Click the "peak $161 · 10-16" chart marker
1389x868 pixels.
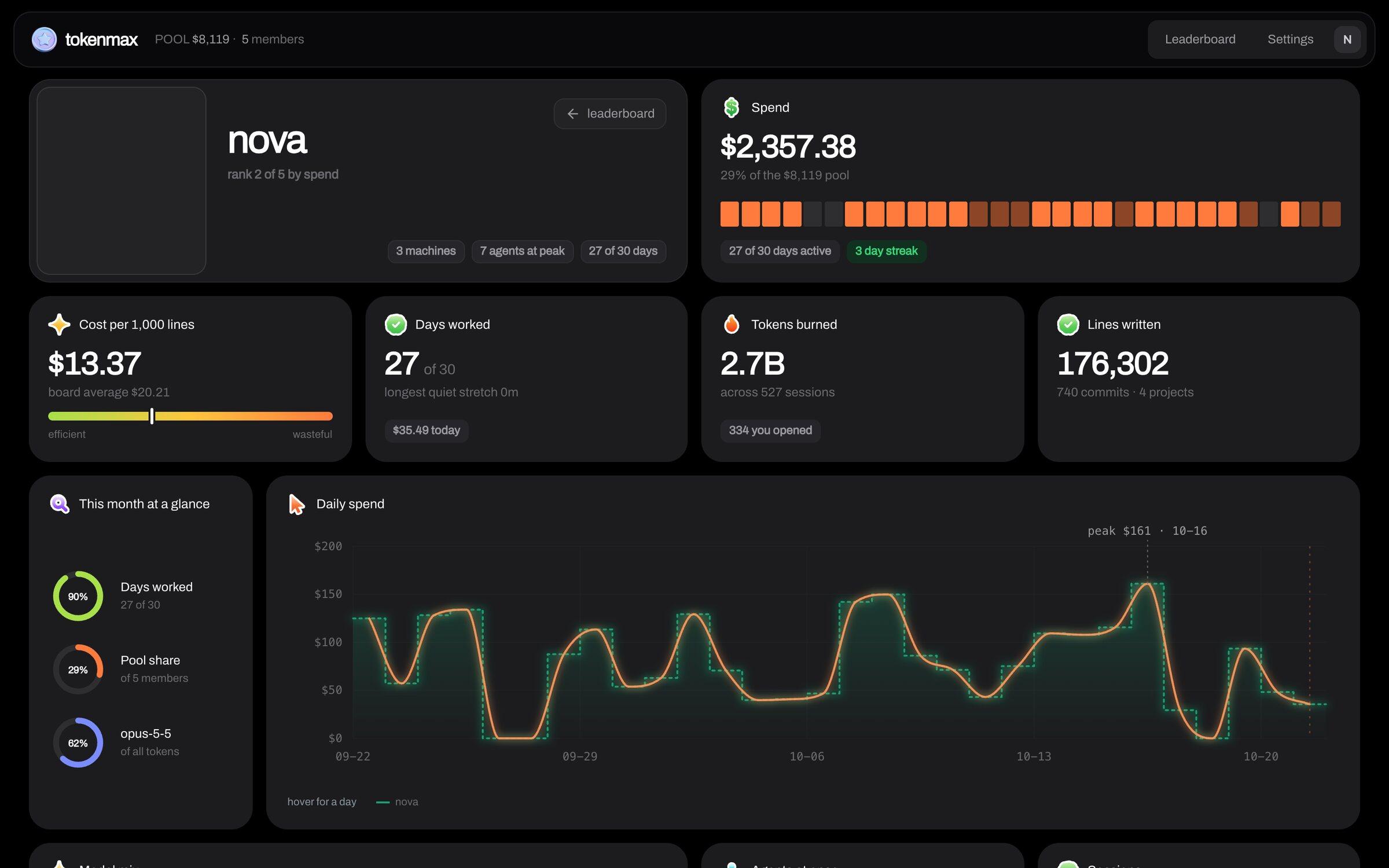(1147, 531)
